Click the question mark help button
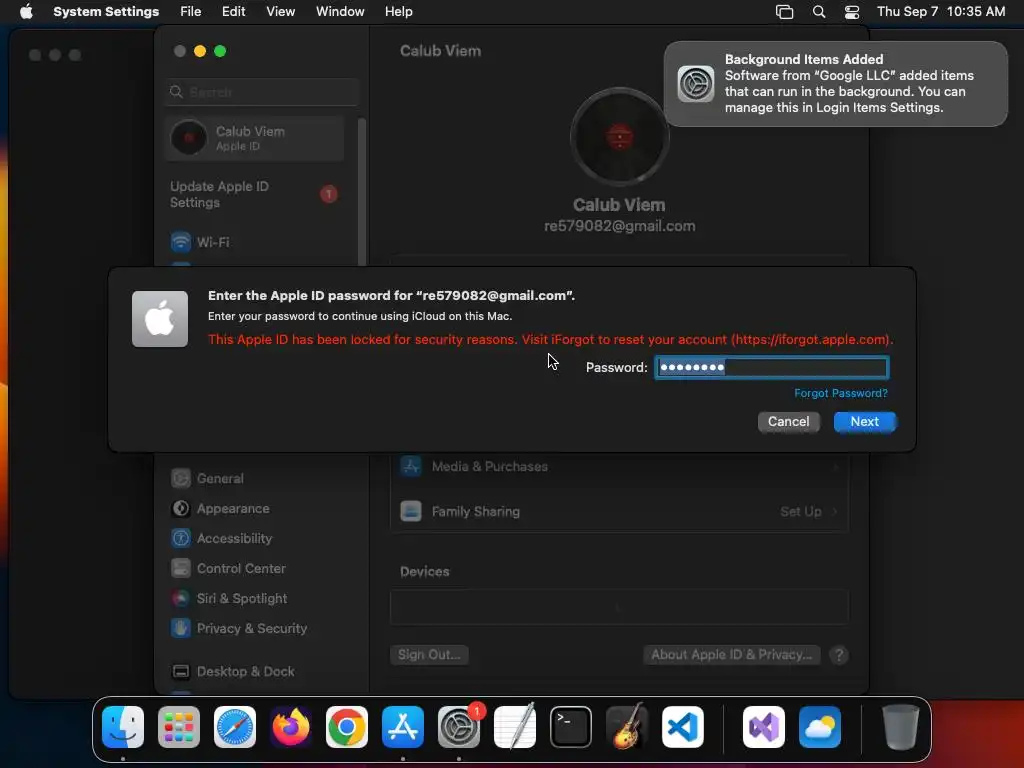 [x=839, y=654]
